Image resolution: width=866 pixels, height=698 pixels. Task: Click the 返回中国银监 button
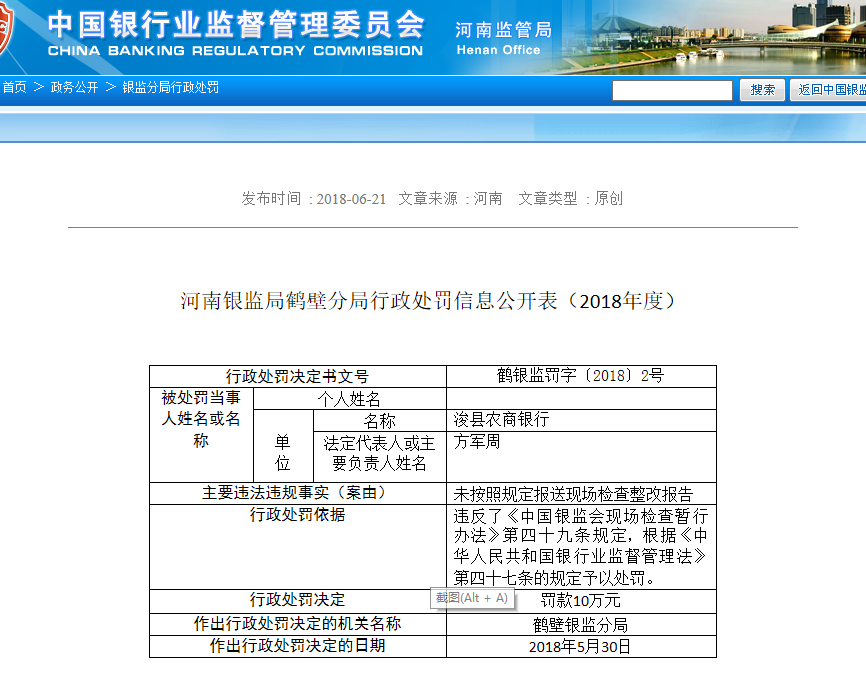pos(829,90)
